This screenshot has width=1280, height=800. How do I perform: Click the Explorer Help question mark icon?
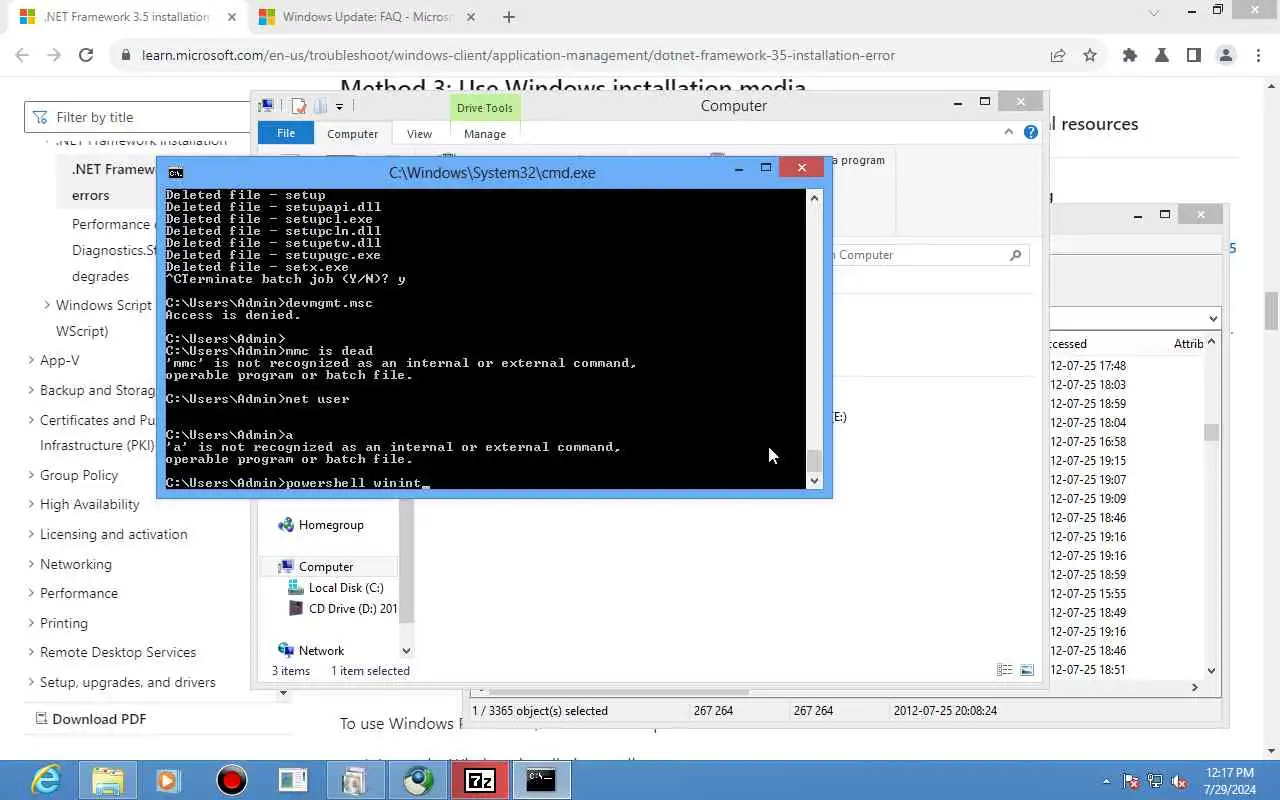click(1031, 132)
